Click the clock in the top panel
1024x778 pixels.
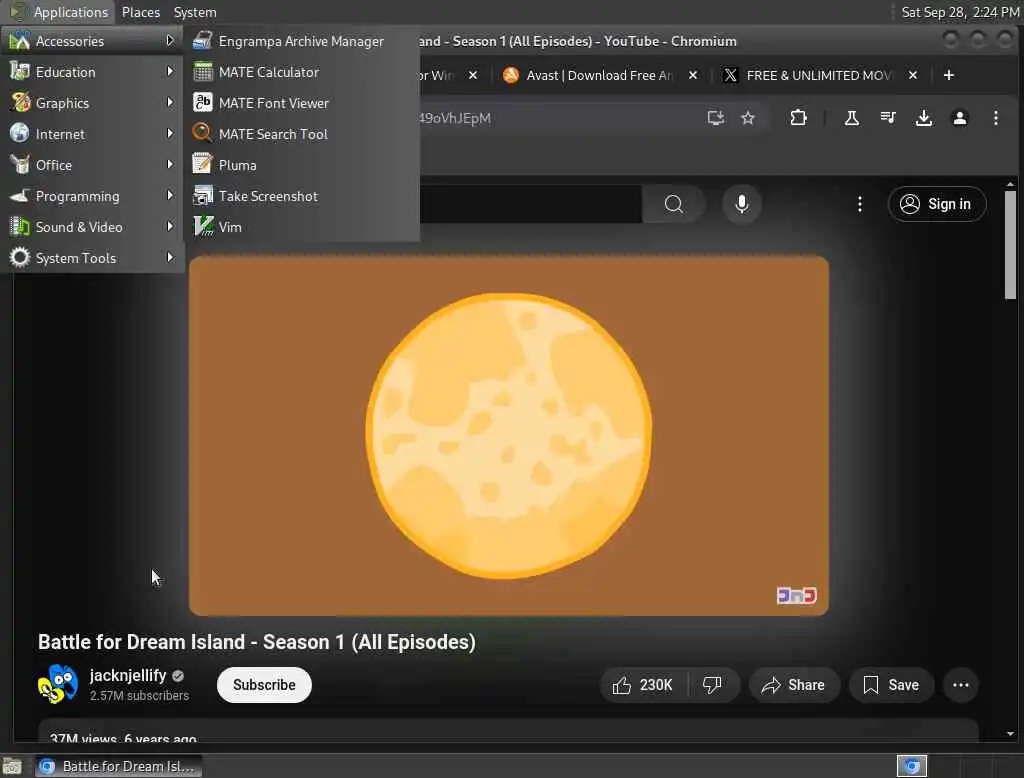click(959, 12)
